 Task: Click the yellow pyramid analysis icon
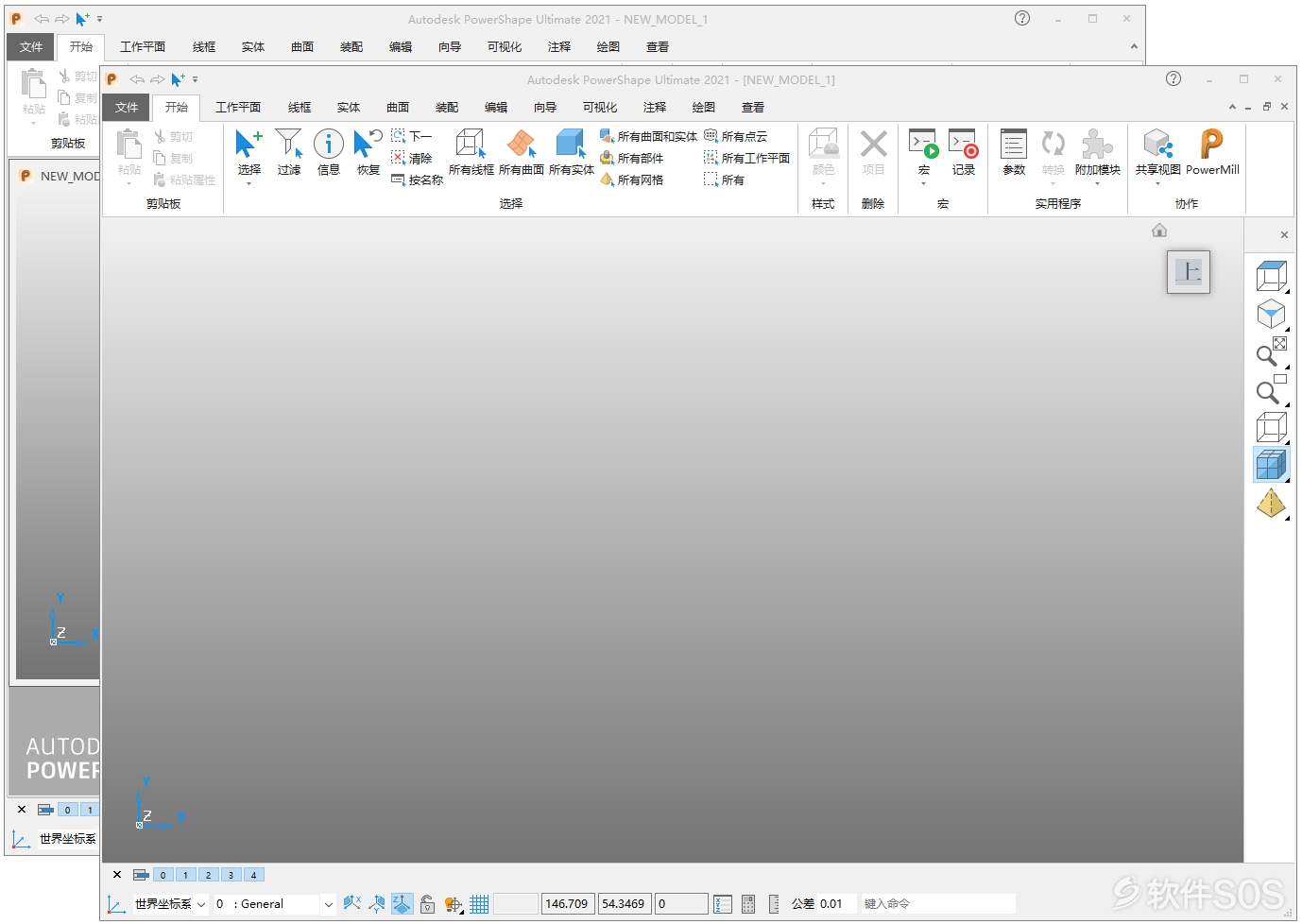(x=1272, y=504)
